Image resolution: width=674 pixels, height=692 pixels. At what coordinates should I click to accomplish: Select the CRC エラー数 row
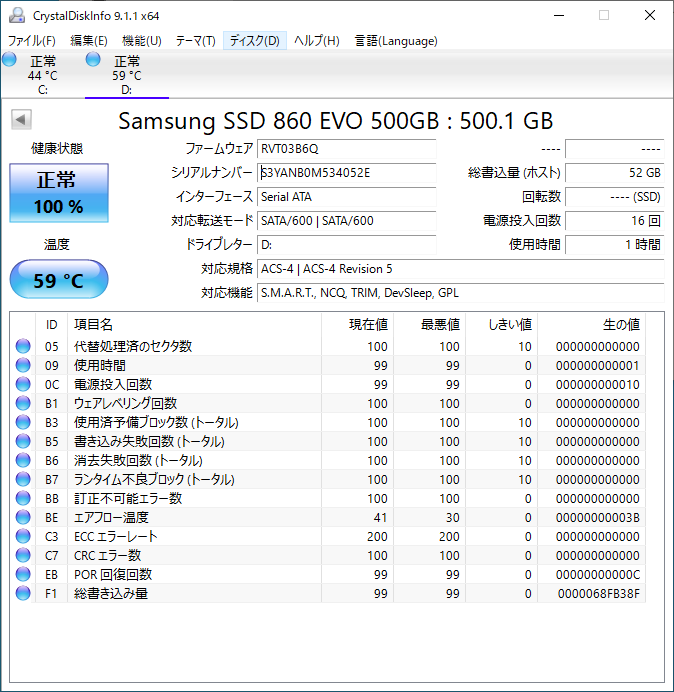[328, 555]
